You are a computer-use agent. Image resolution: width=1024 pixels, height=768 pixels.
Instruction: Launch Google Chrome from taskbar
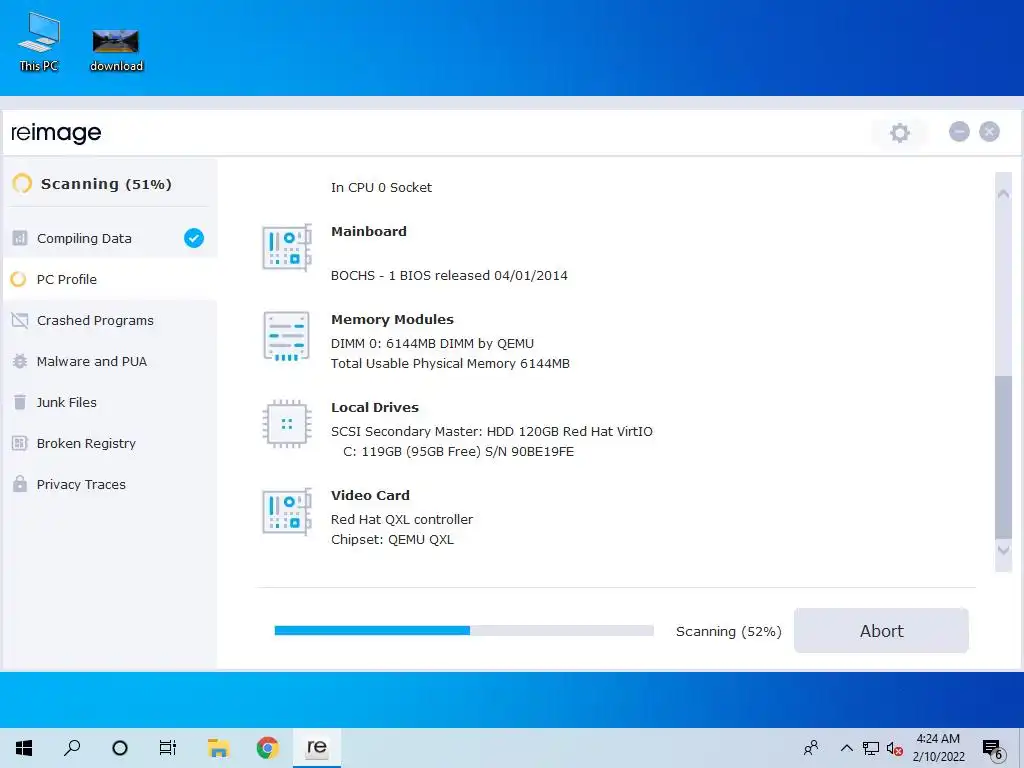tap(267, 748)
